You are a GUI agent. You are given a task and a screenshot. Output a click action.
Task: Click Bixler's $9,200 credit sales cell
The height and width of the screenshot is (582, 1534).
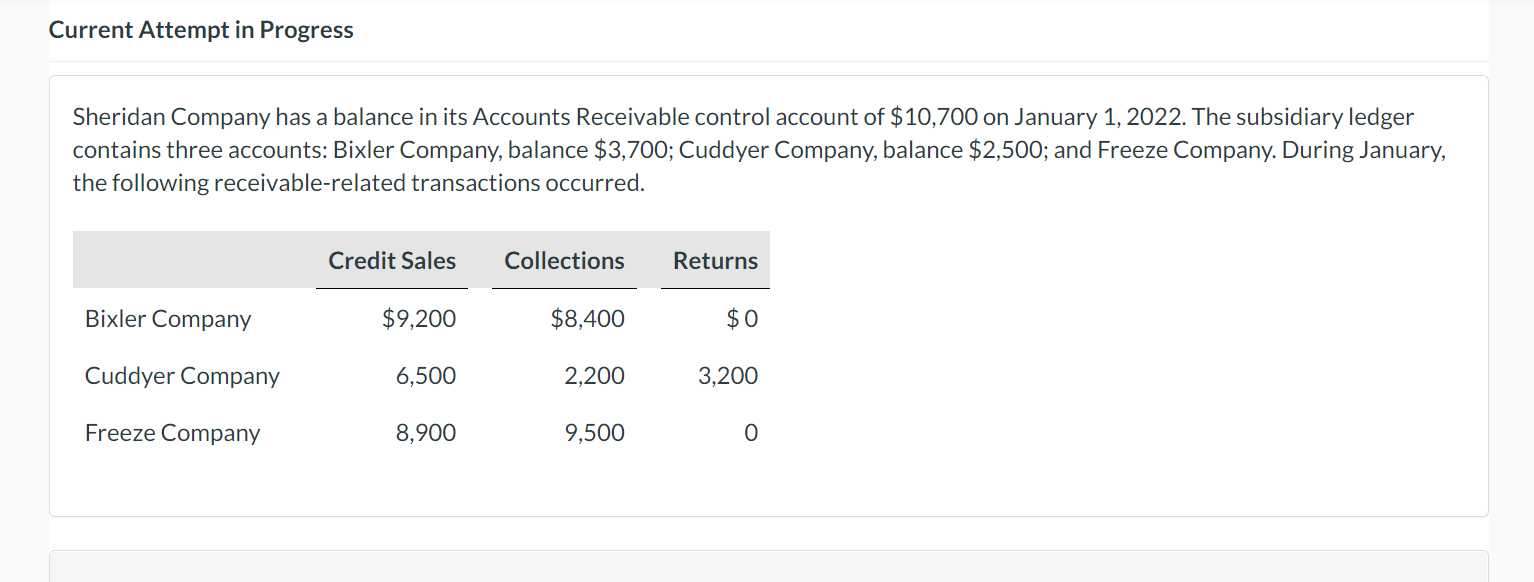pos(419,319)
